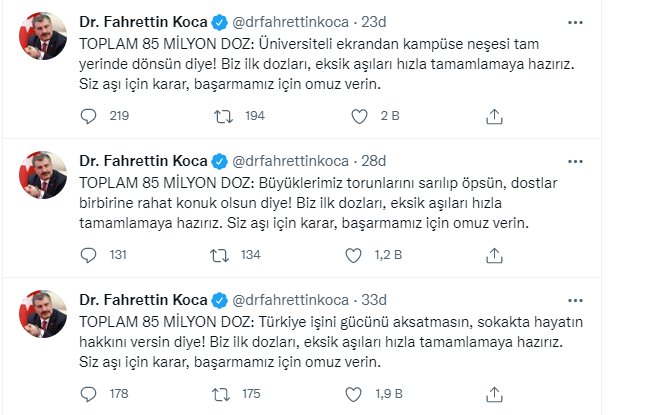Retweet the tweet showing 175 retweets

[221, 394]
